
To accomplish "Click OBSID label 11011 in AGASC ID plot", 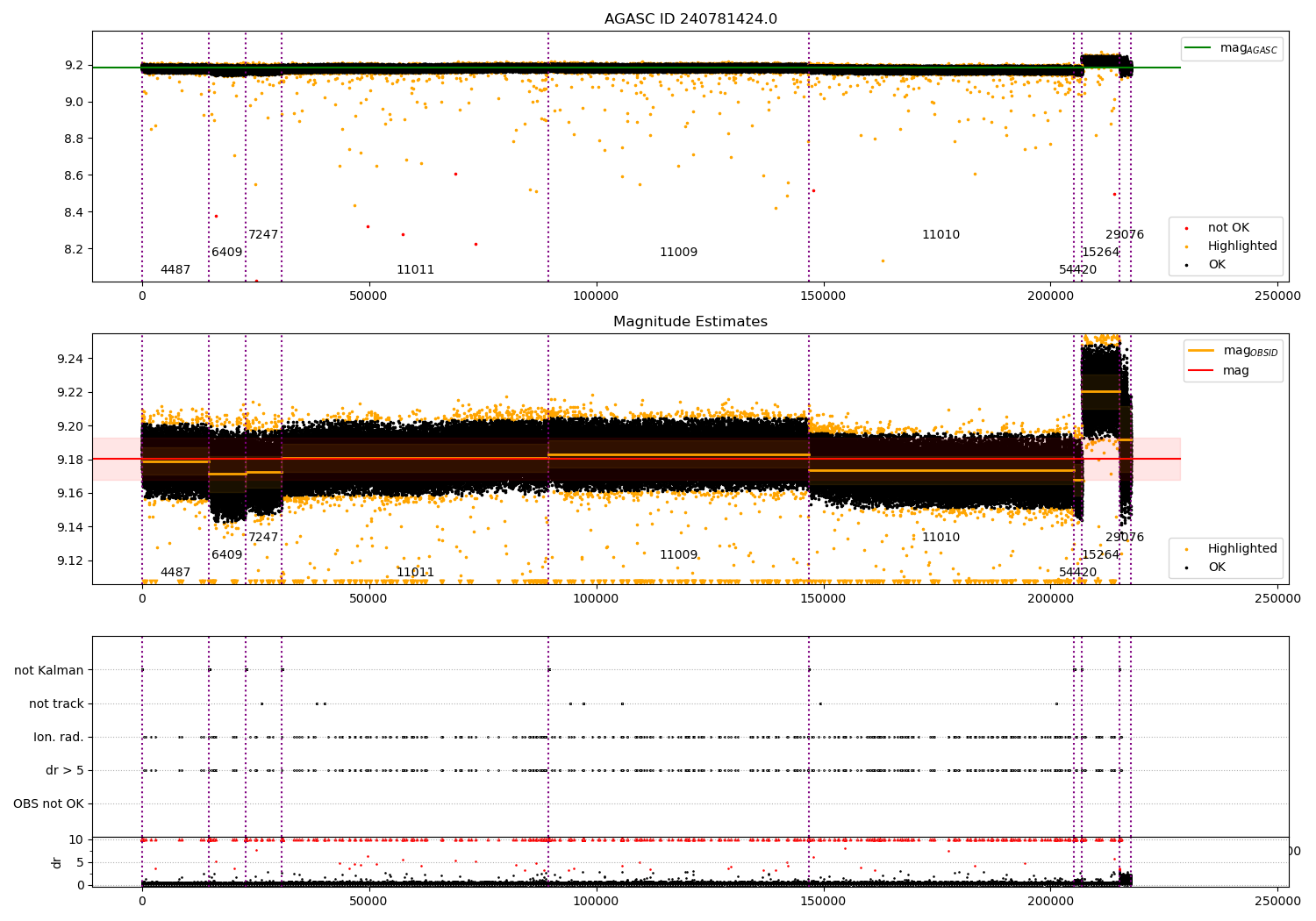I will [x=415, y=270].
